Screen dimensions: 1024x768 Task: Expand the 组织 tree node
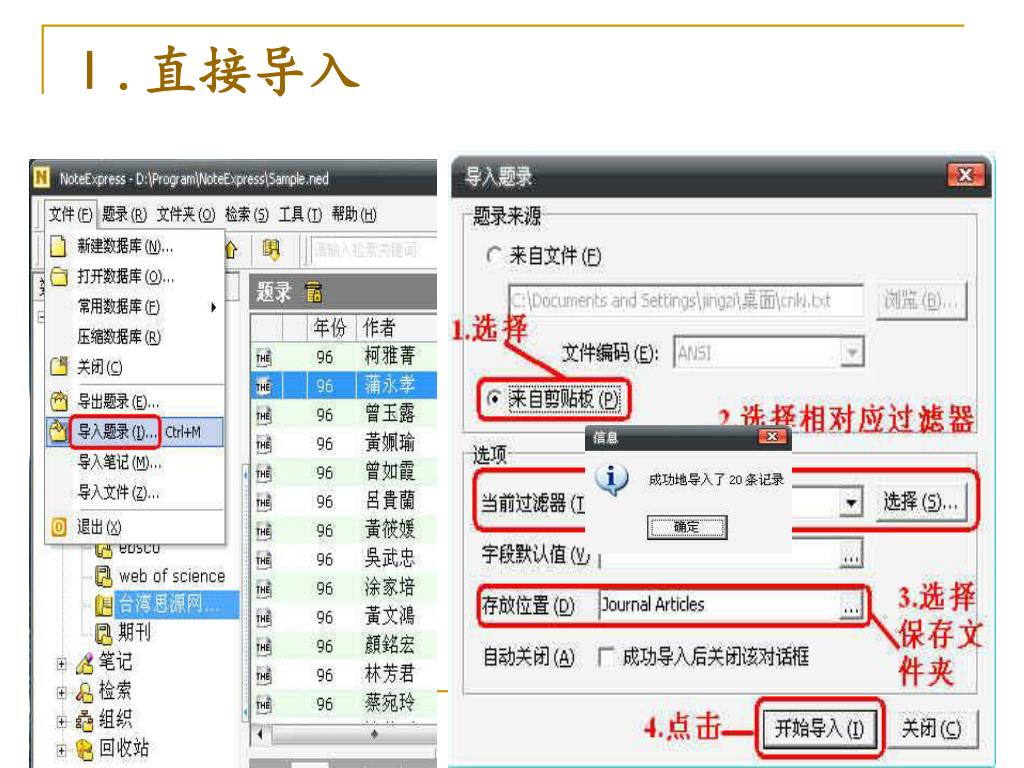61,721
